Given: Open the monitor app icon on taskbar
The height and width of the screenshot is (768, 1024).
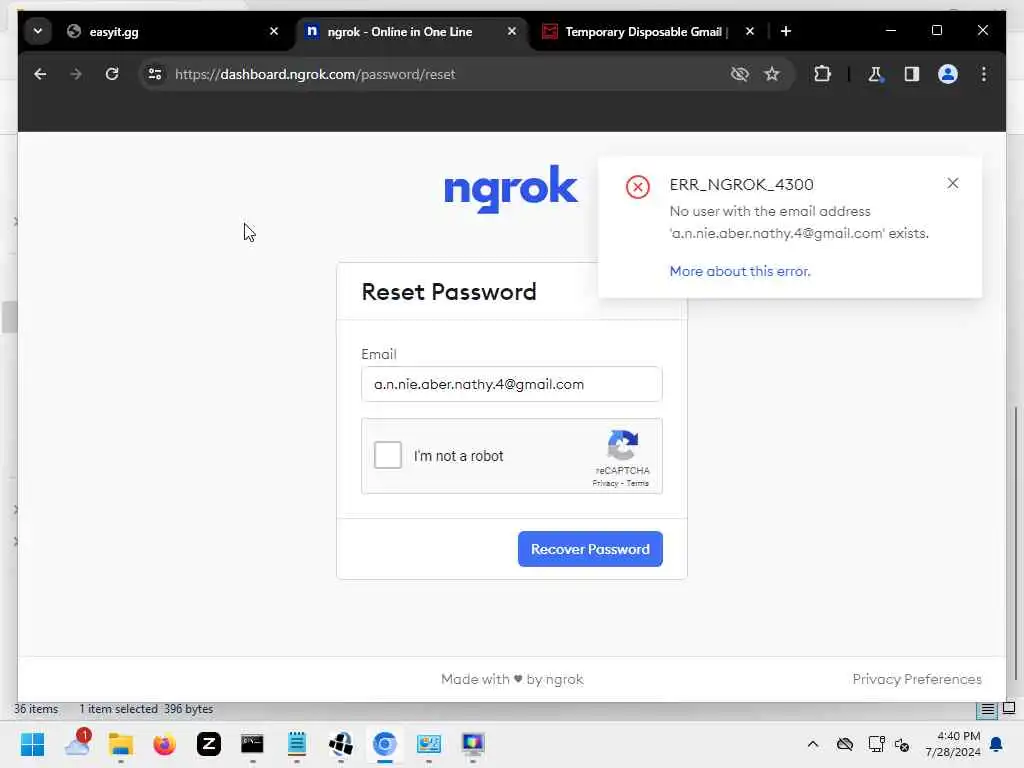Looking at the screenshot, I should tap(473, 744).
